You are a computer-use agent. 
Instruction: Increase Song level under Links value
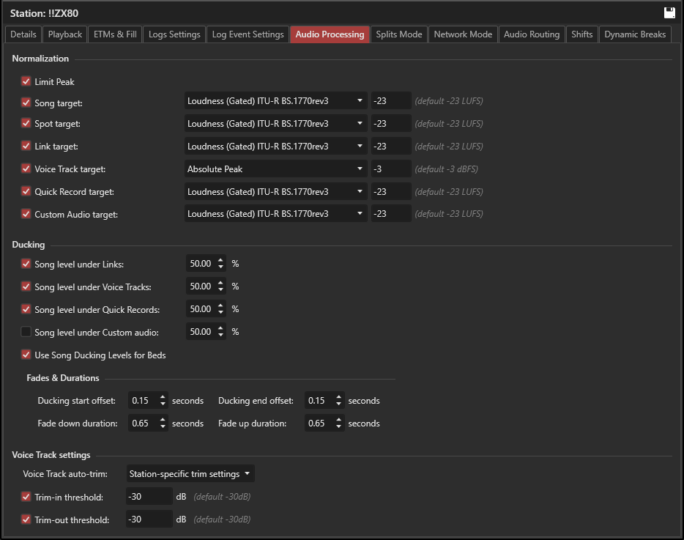(221, 260)
